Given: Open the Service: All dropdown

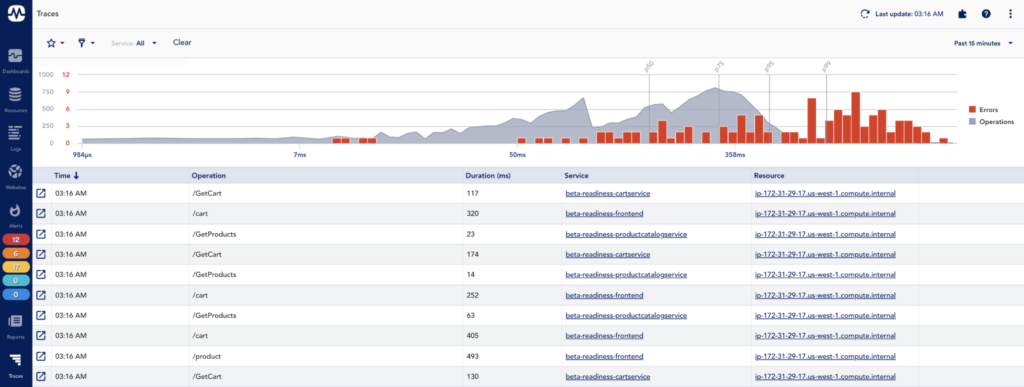Looking at the screenshot, I should [x=135, y=43].
